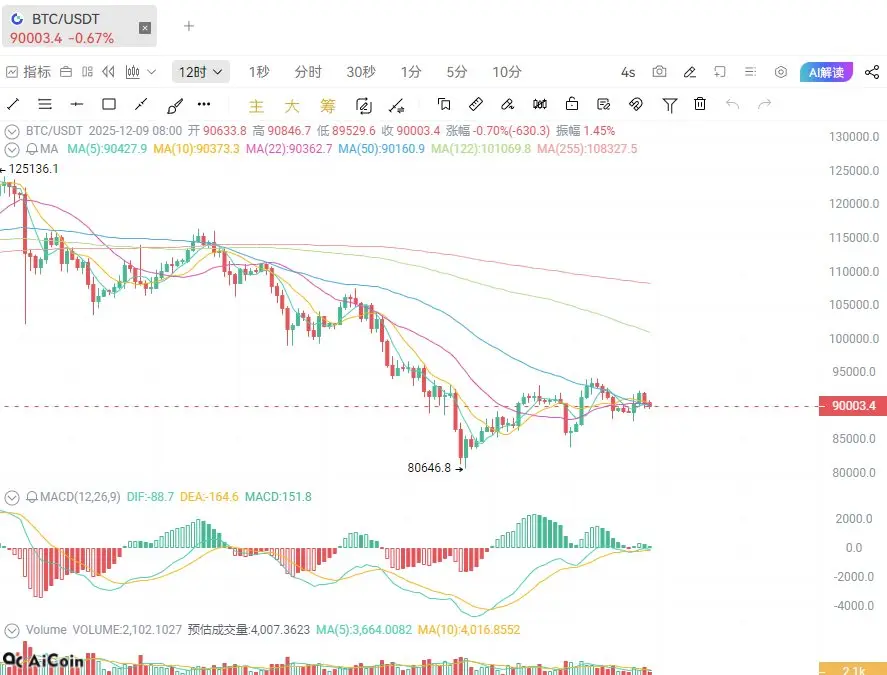Open the 12时 timeframe dropdown
This screenshot has width=887, height=675.
point(200,72)
